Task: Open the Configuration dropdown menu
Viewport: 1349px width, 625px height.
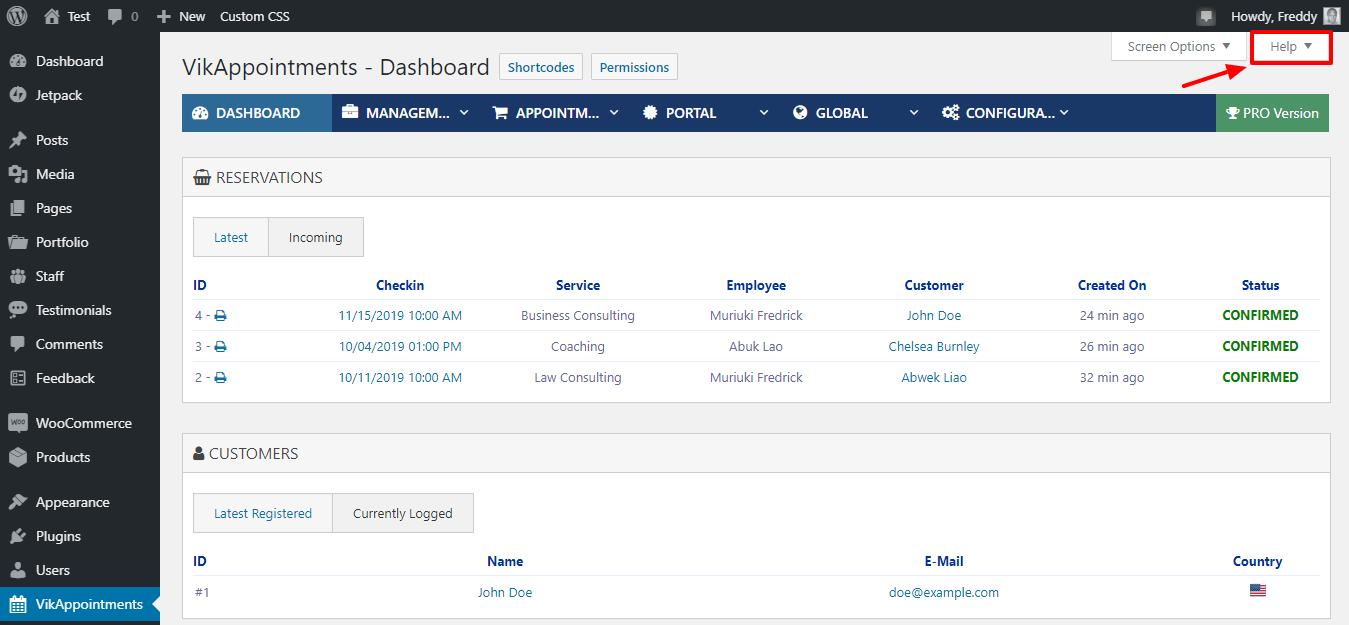Action: pos(1006,113)
